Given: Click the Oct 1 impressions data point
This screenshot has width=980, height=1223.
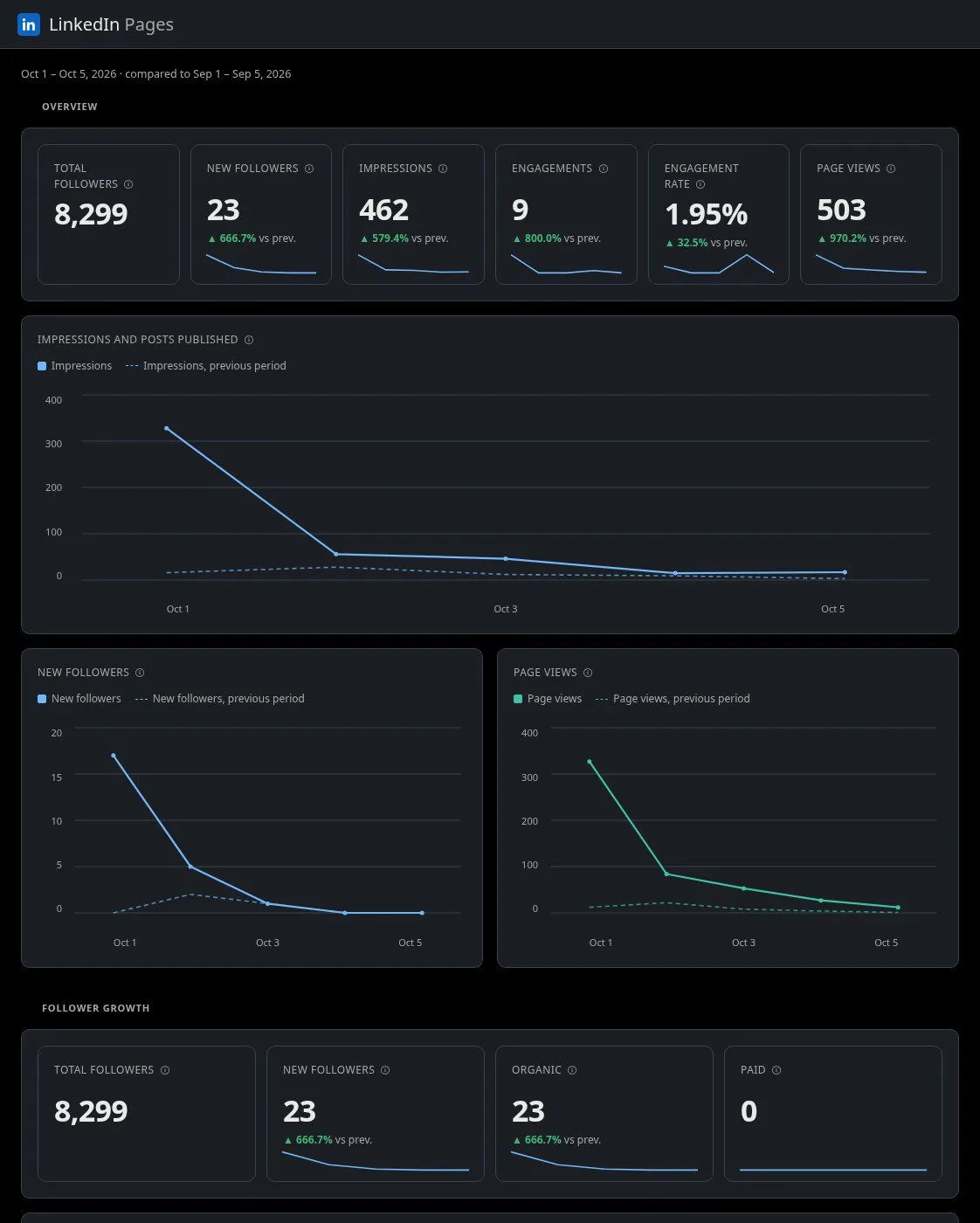Looking at the screenshot, I should tap(167, 428).
